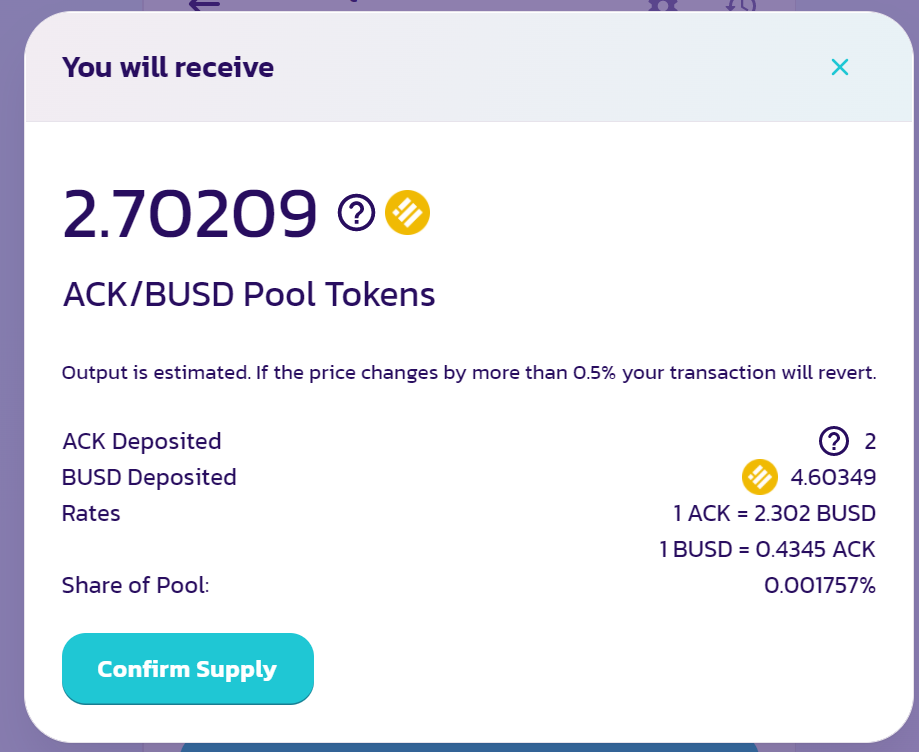Select the BUSD Deposited label

tap(149, 477)
